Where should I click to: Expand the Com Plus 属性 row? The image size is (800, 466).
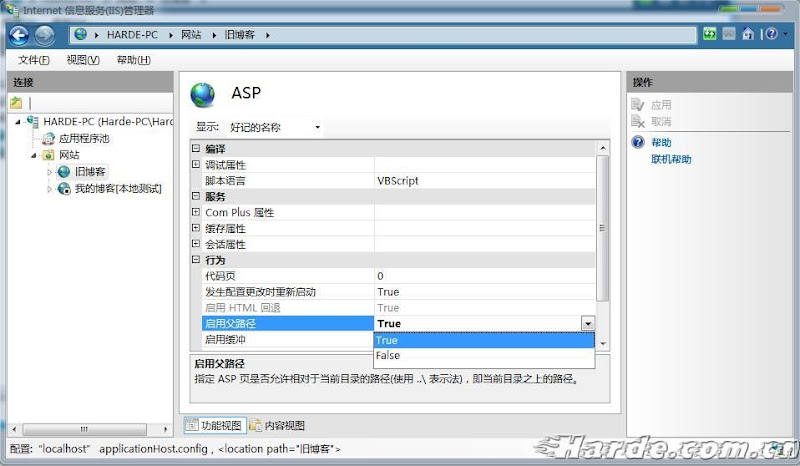coord(196,212)
